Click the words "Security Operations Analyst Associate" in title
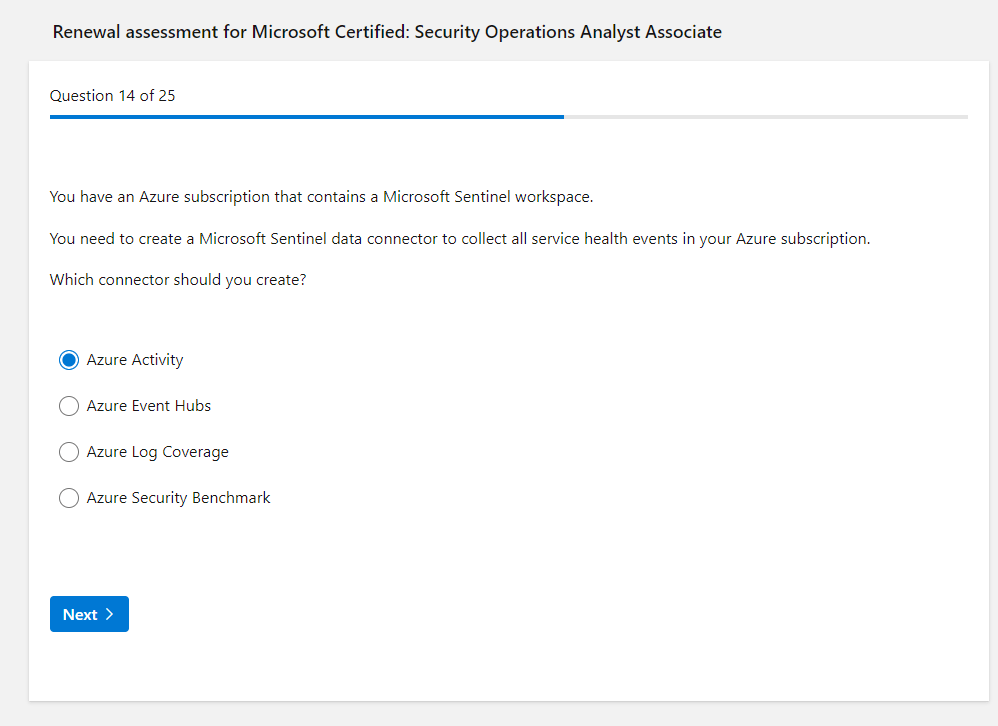Image resolution: width=998 pixels, height=726 pixels. 568,32
